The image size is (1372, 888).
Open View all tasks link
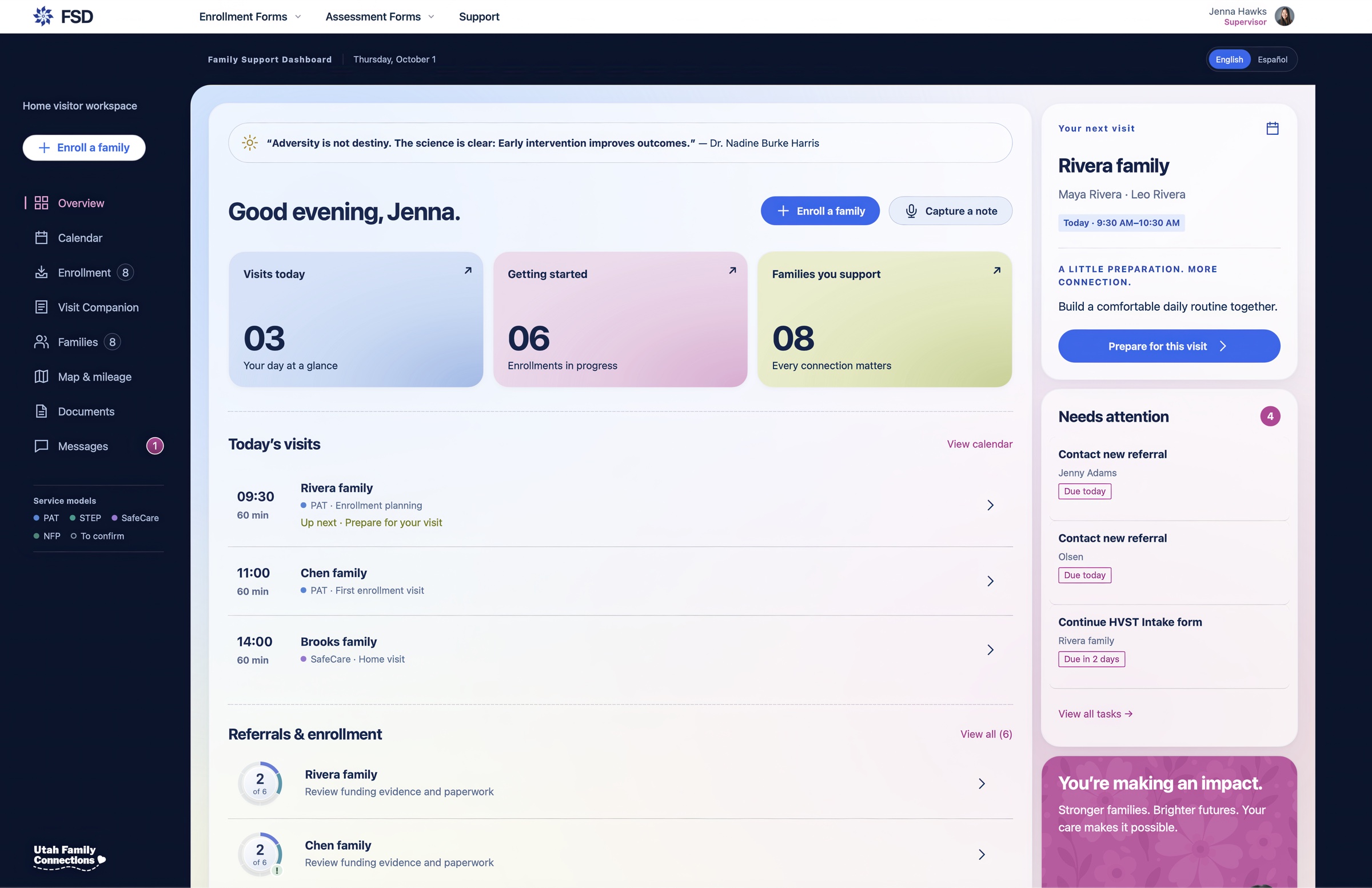[1095, 713]
